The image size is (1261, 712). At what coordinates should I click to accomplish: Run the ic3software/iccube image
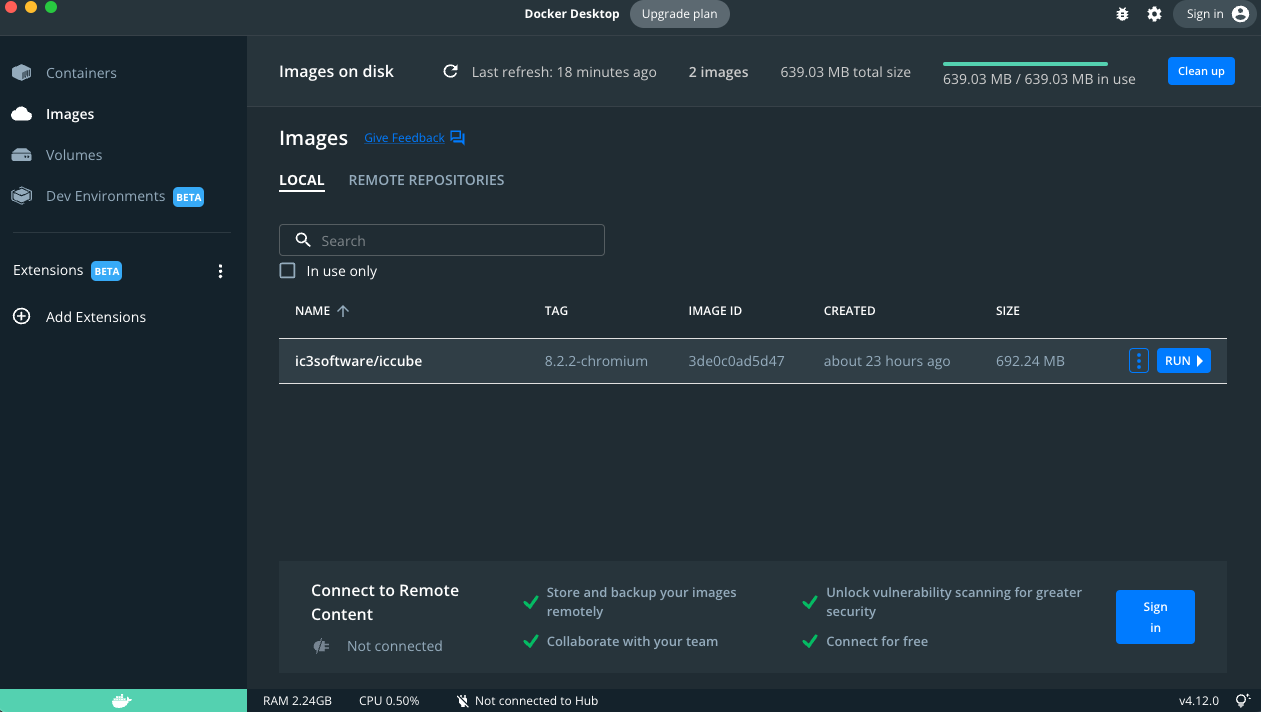(x=1184, y=361)
